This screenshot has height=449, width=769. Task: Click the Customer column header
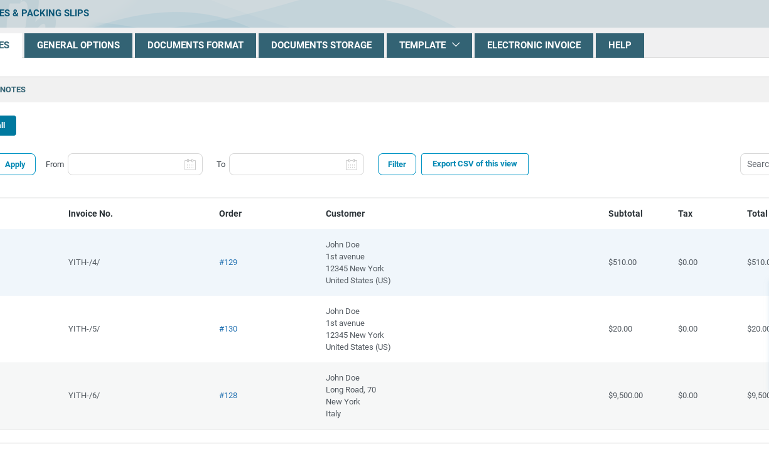[x=345, y=214]
